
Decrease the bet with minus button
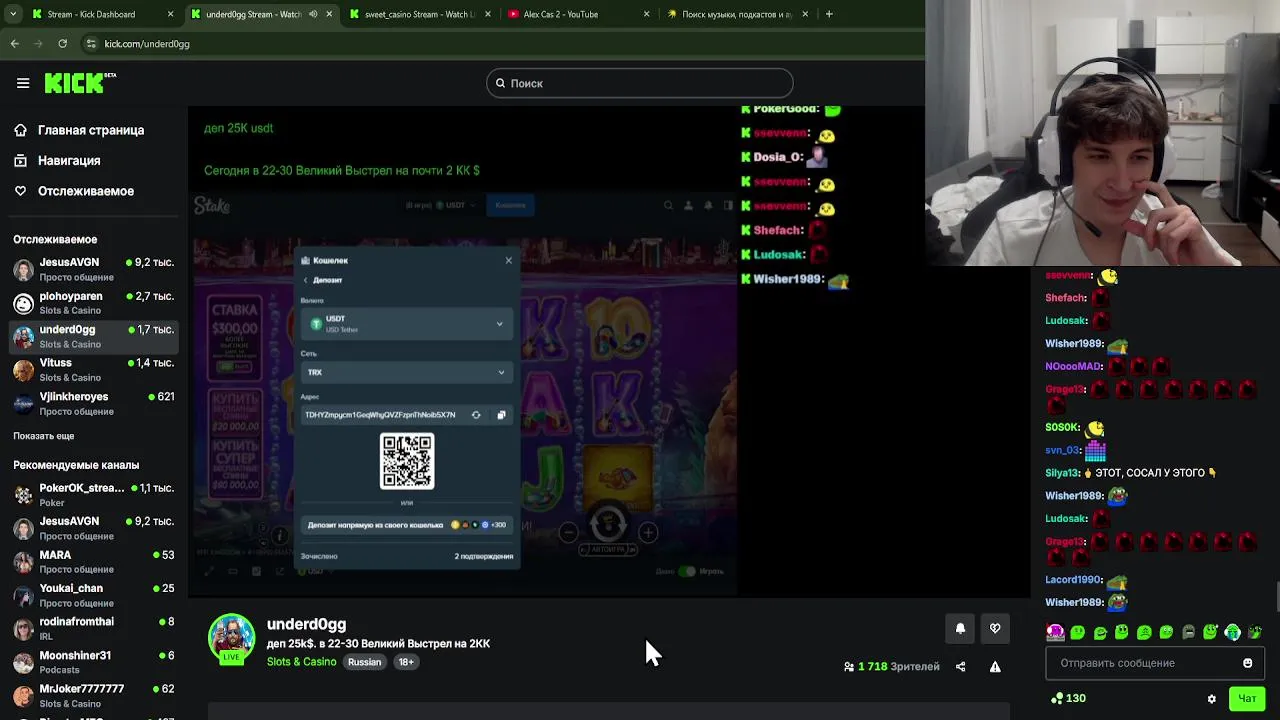pos(568,532)
